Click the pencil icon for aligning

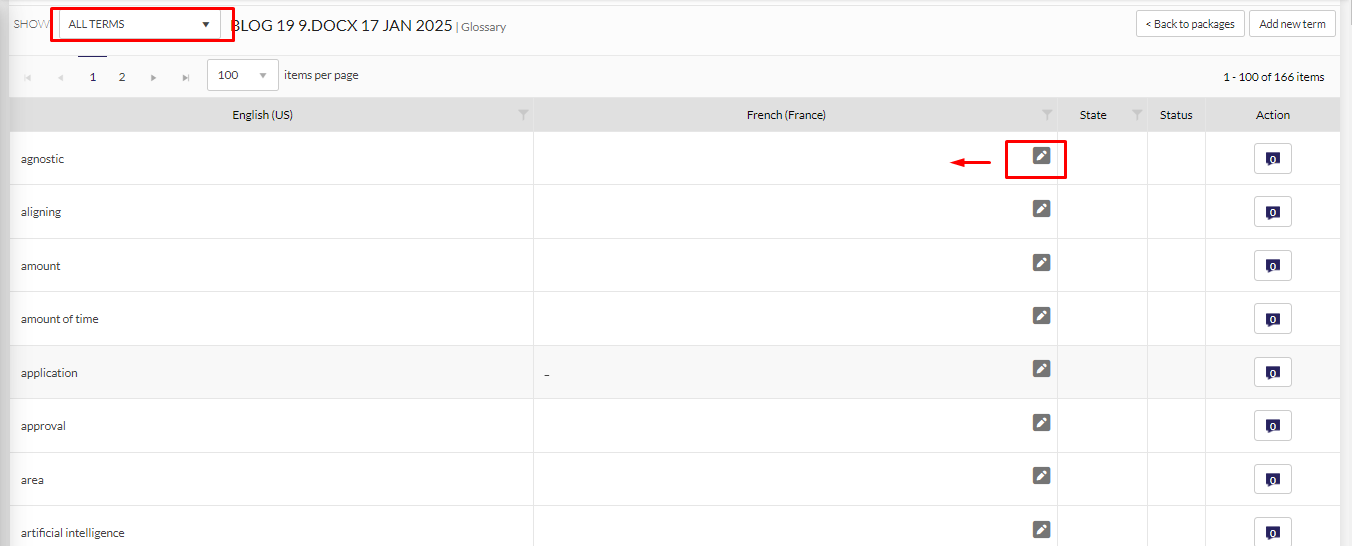pyautogui.click(x=1041, y=208)
